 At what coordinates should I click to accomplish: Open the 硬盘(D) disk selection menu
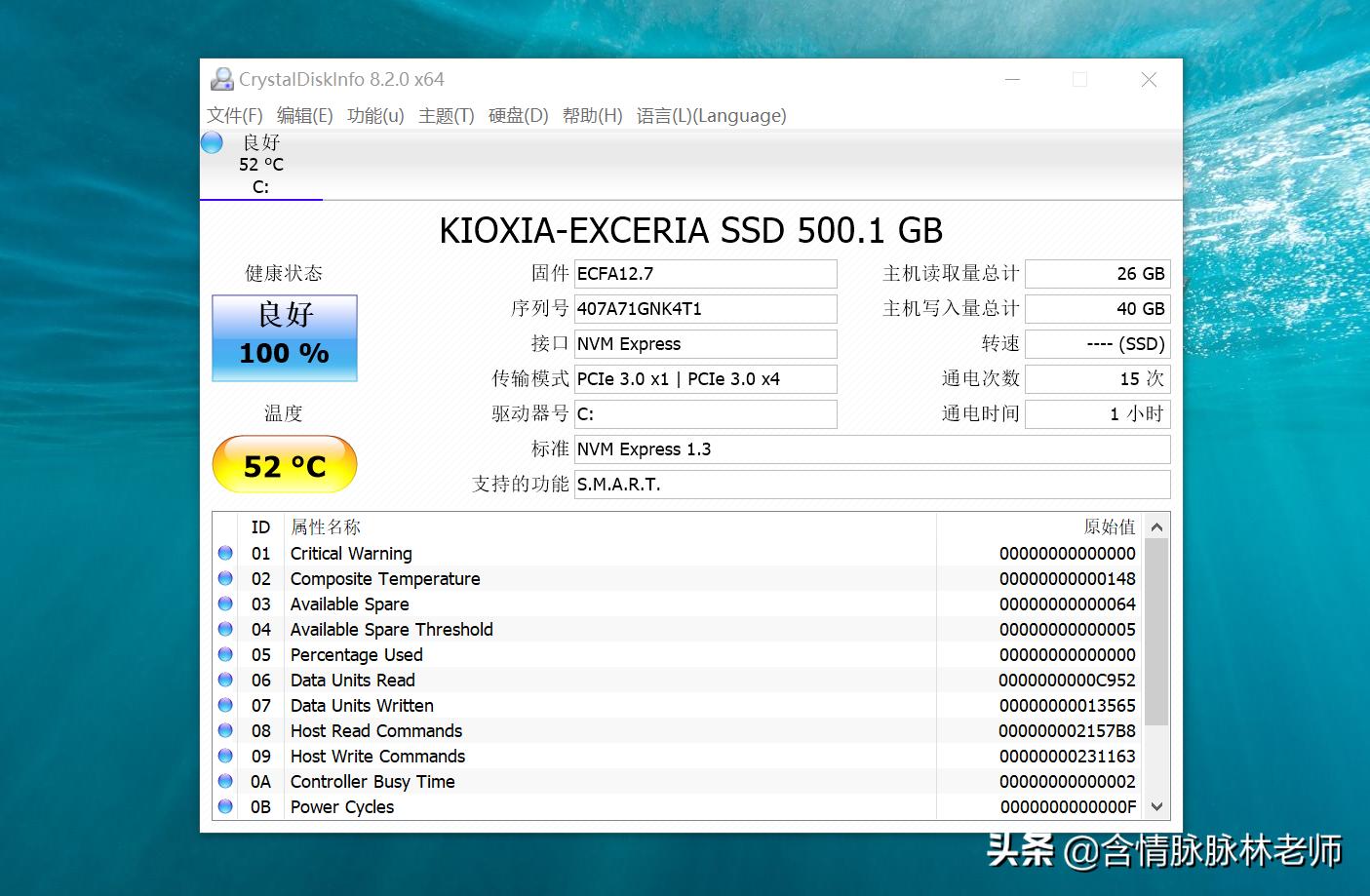518,115
